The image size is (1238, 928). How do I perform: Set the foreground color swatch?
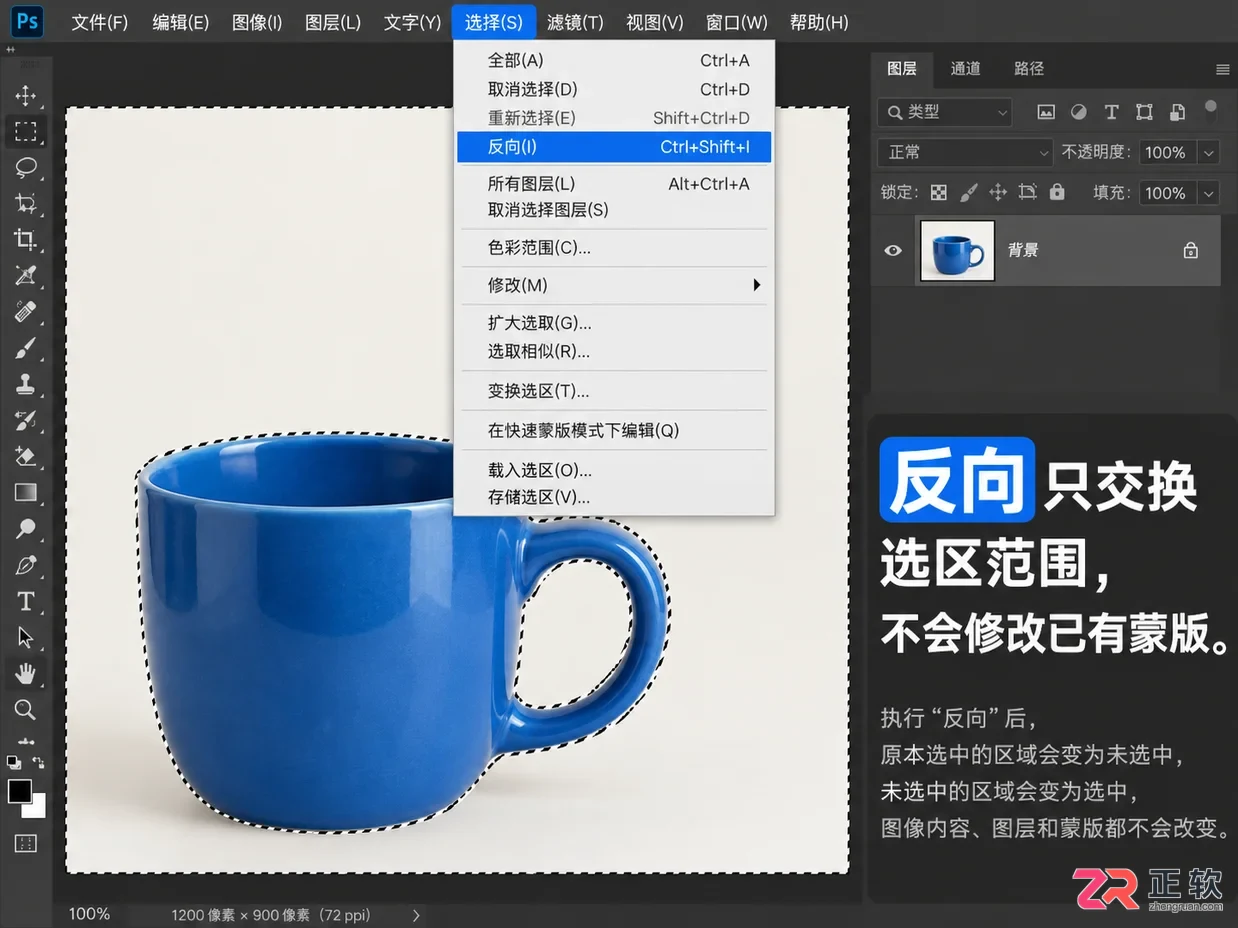[x=18, y=790]
